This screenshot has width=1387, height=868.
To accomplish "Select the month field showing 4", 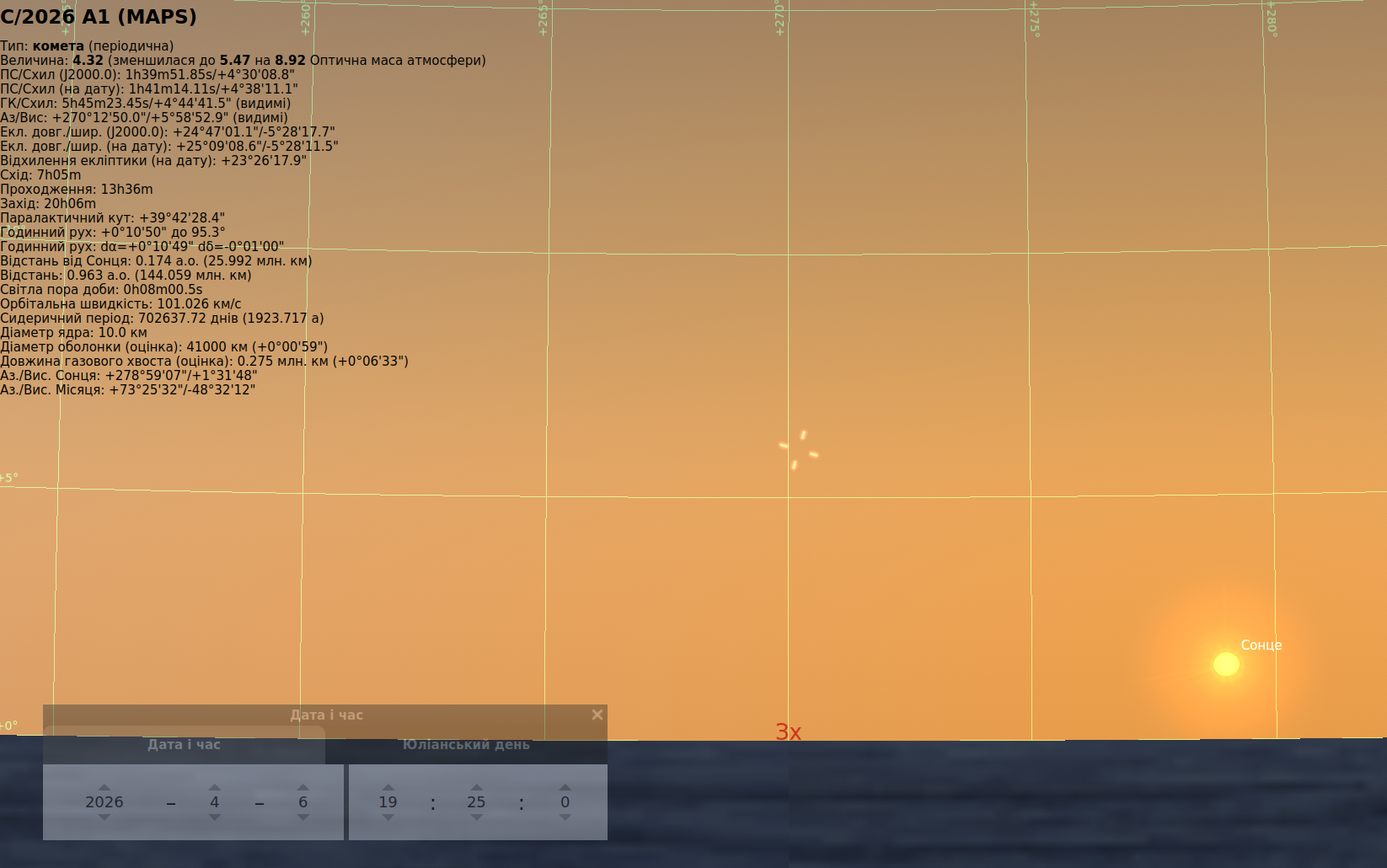I will coord(214,802).
